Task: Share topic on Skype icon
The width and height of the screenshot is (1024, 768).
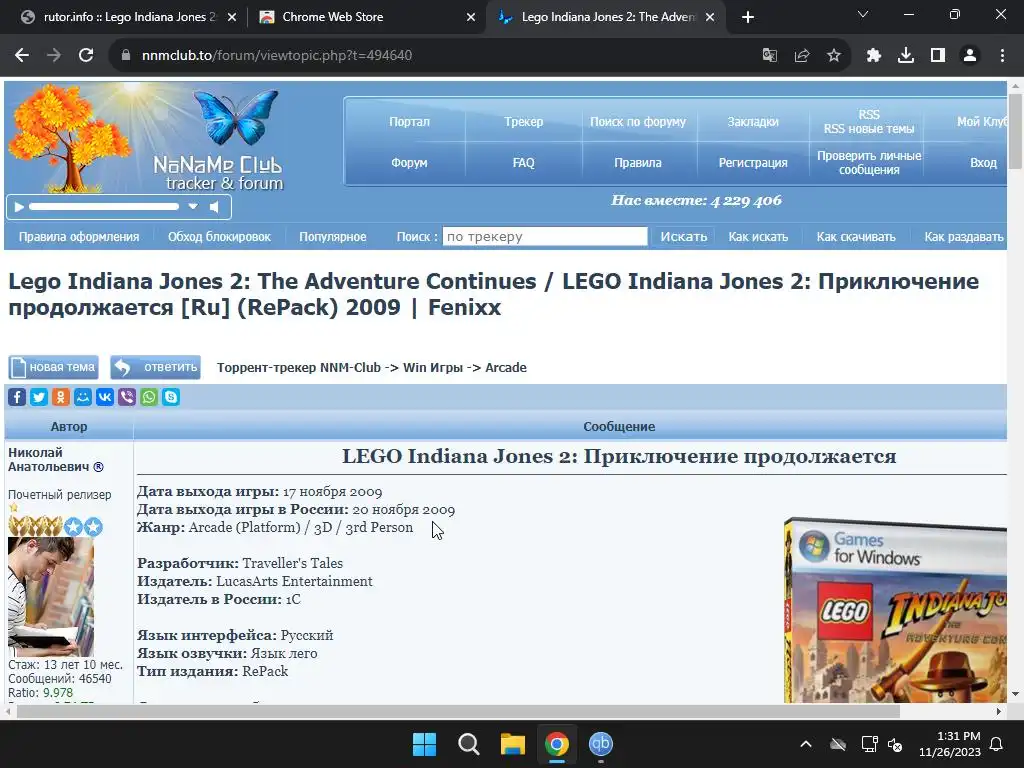Action: pyautogui.click(x=171, y=397)
